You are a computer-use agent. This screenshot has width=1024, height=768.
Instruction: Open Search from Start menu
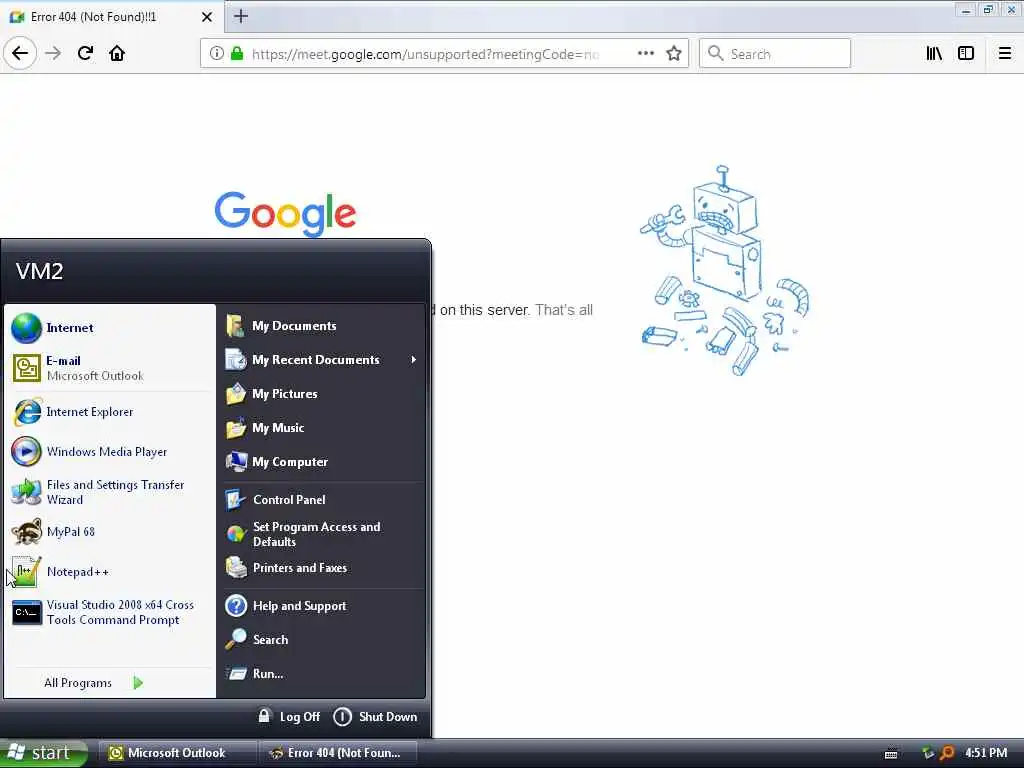(323, 639)
